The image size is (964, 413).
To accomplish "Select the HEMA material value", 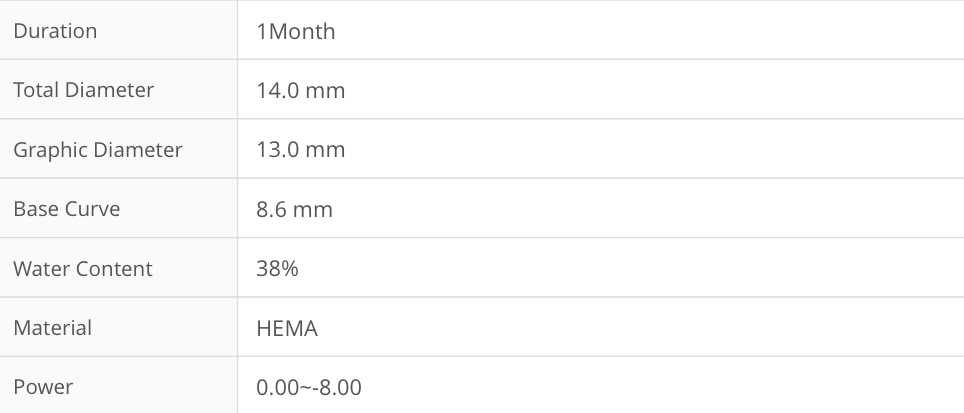I will 287,328.
